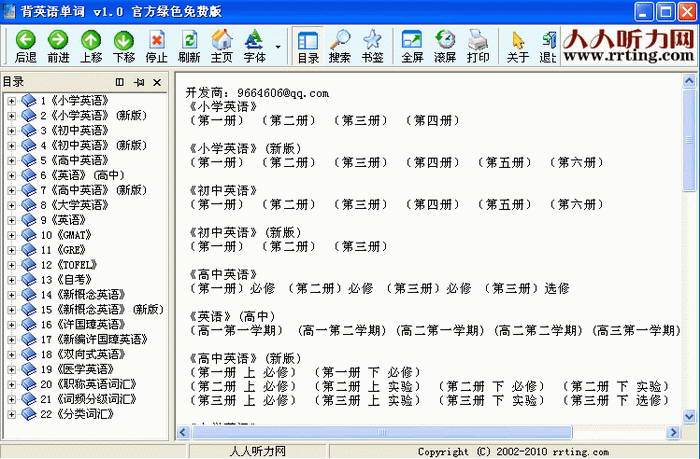700x459 pixels.
Task: Open the 搜索 (Search) tool
Action: (340, 46)
